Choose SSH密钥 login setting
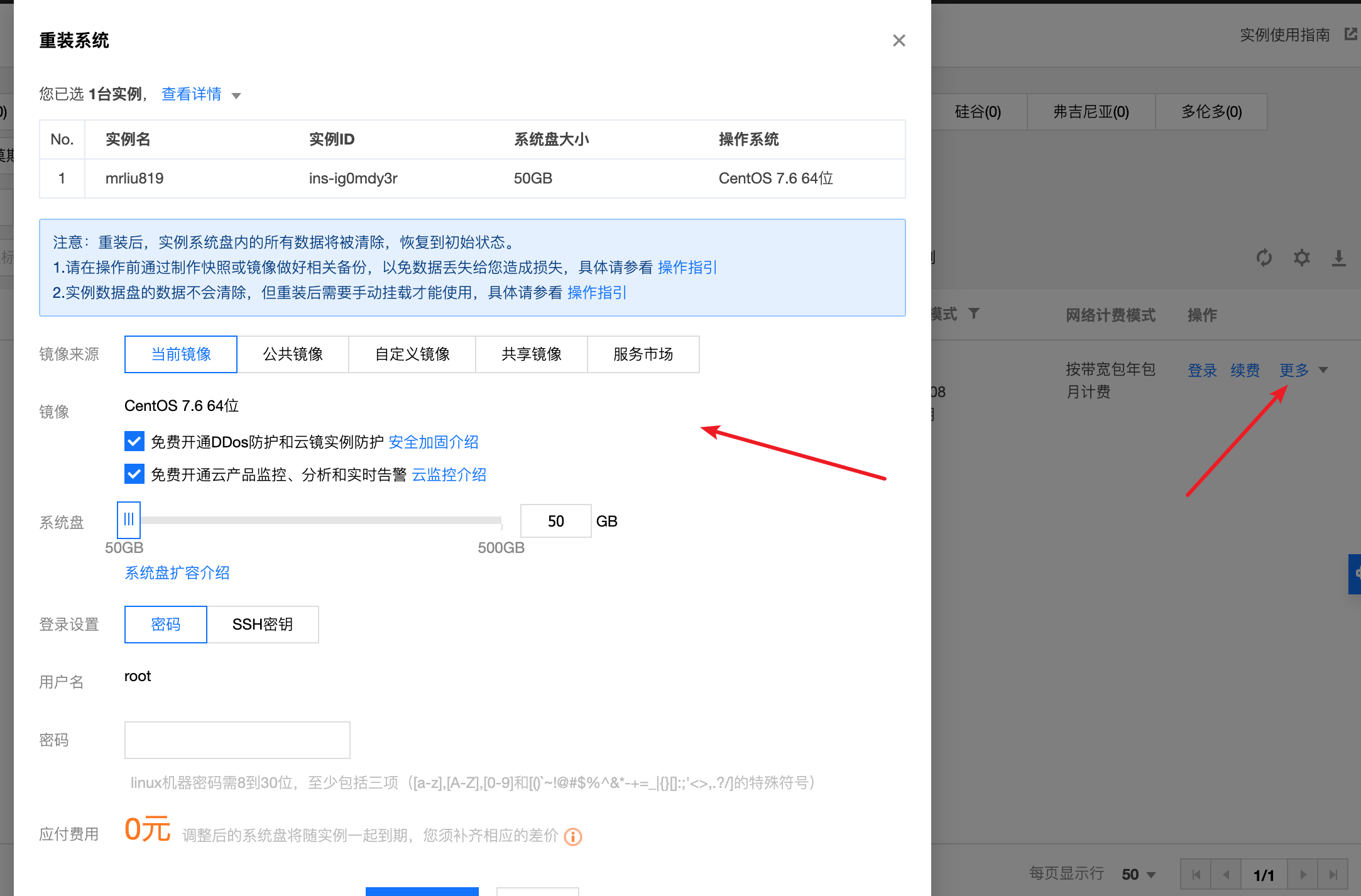Screen dimensions: 1361x896 point(263,625)
